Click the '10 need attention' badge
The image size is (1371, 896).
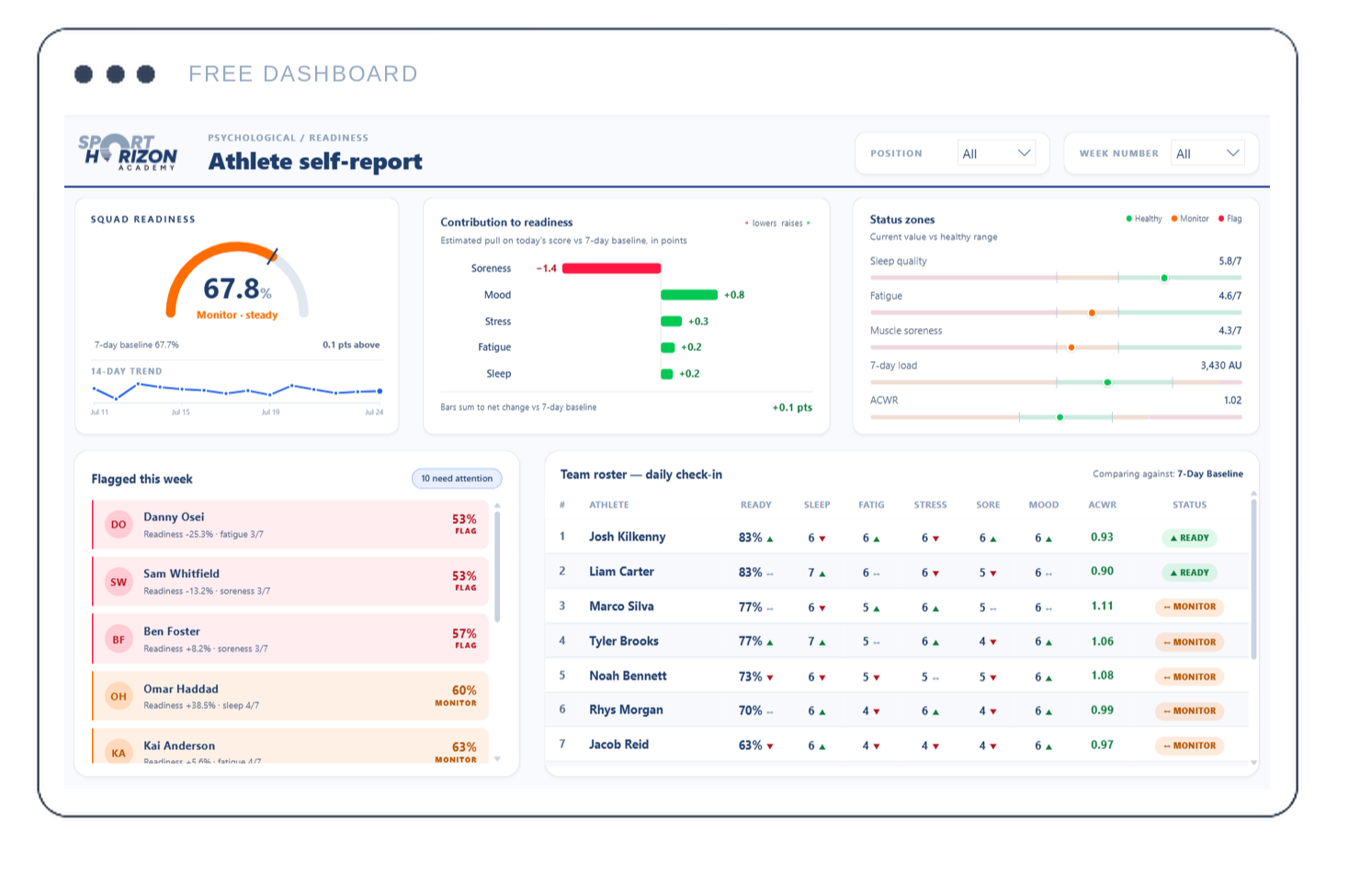click(x=457, y=479)
